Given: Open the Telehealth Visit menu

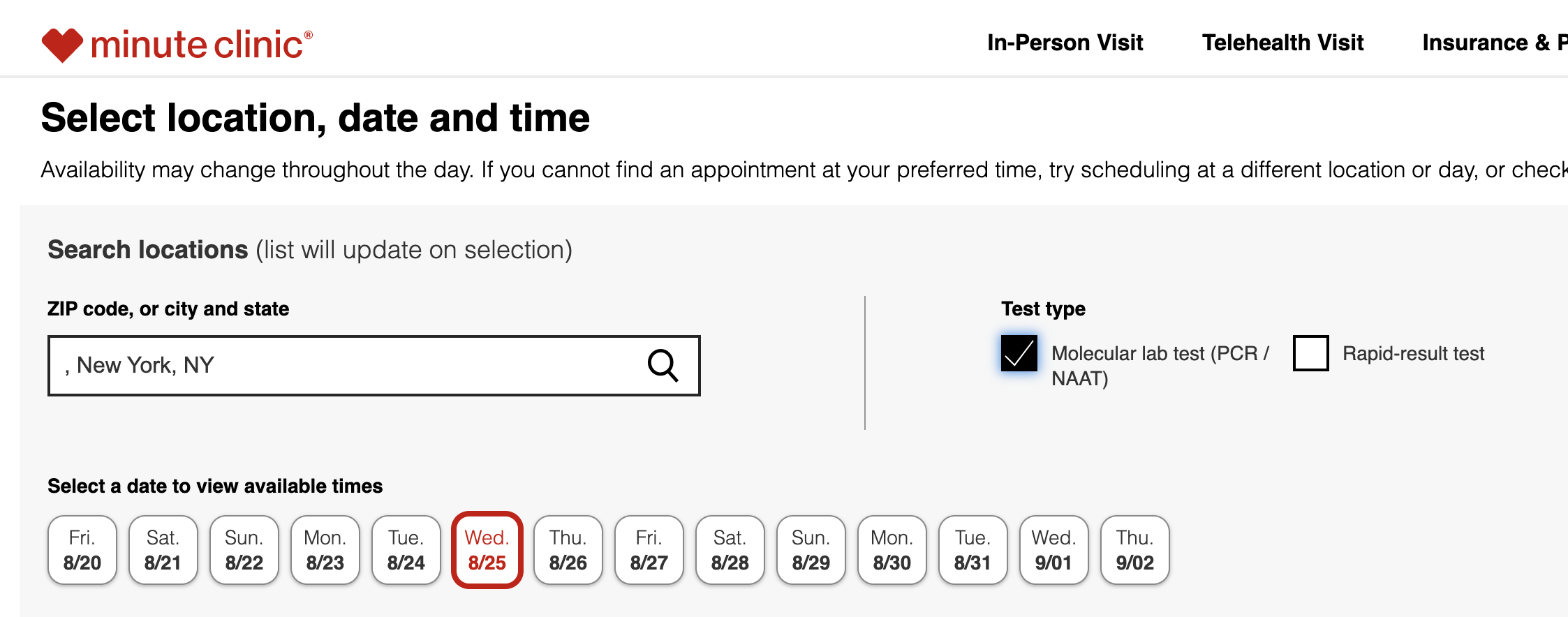Looking at the screenshot, I should (1282, 43).
